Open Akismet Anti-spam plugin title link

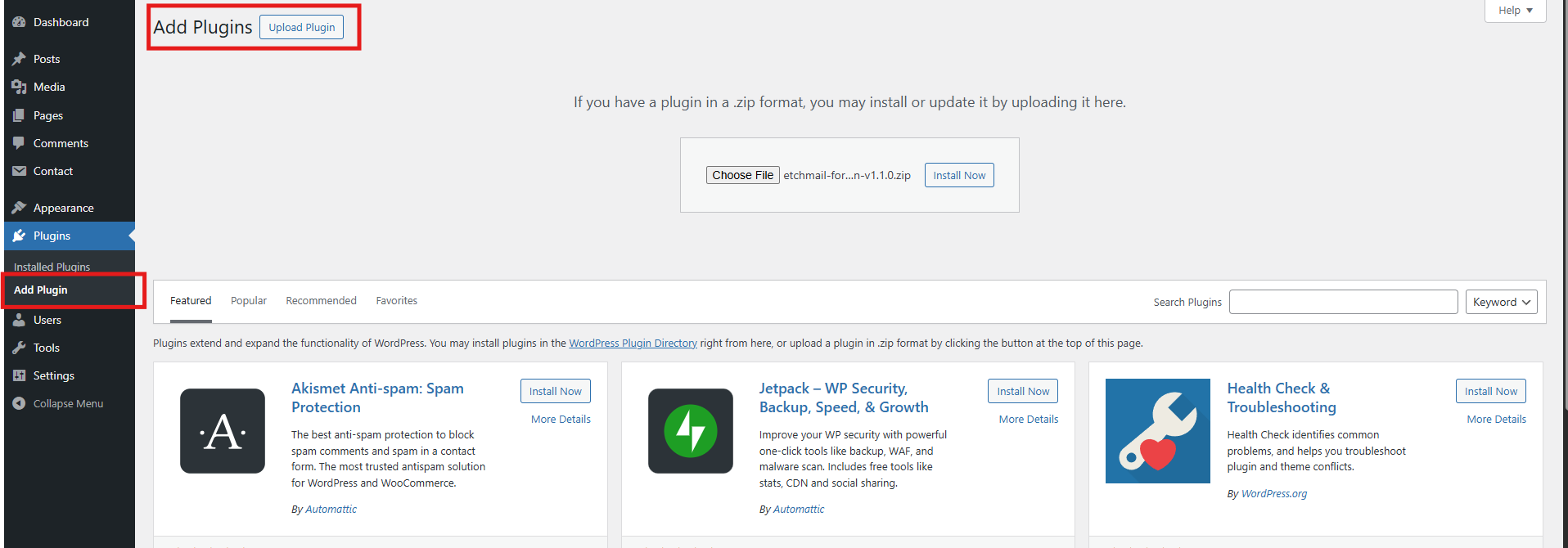(377, 398)
